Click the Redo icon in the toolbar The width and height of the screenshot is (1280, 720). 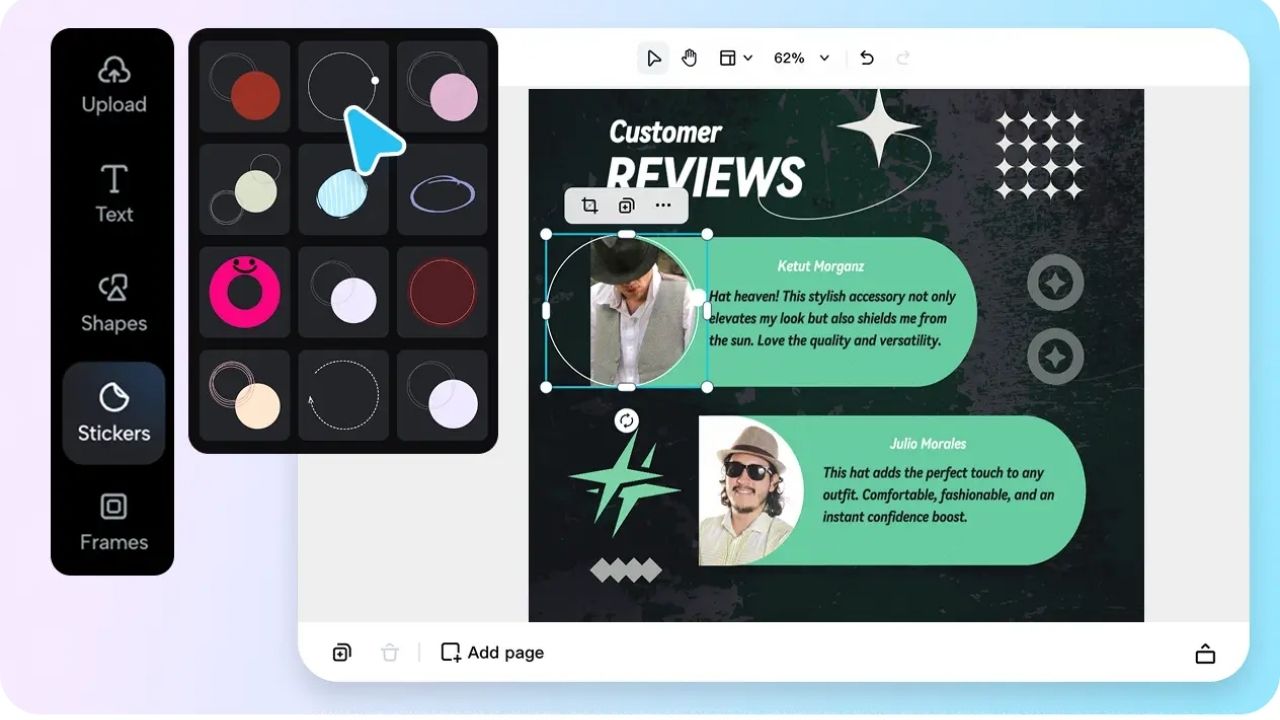[x=902, y=57]
